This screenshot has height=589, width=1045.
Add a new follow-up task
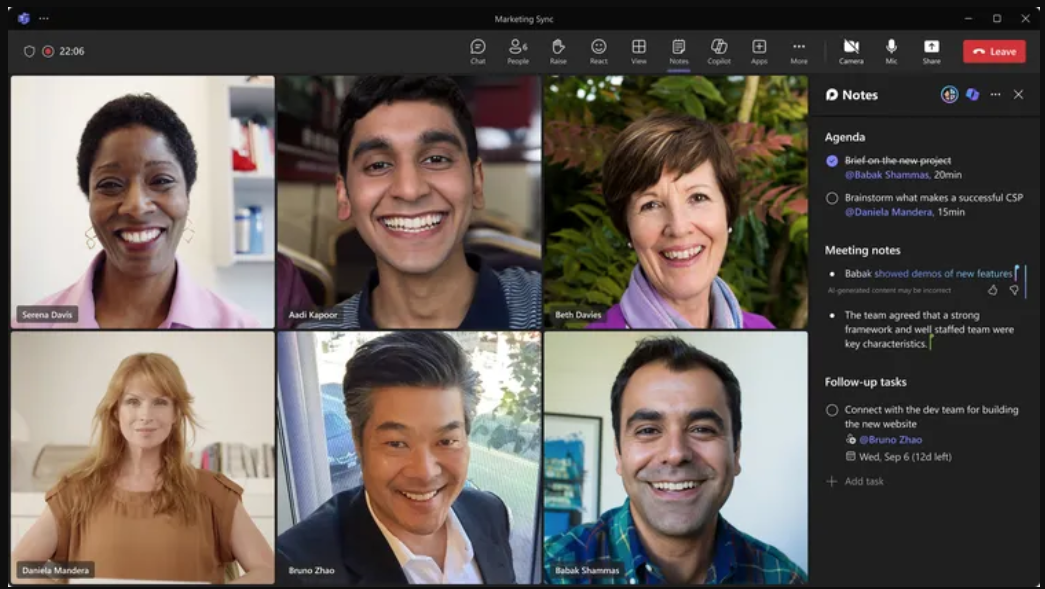855,481
